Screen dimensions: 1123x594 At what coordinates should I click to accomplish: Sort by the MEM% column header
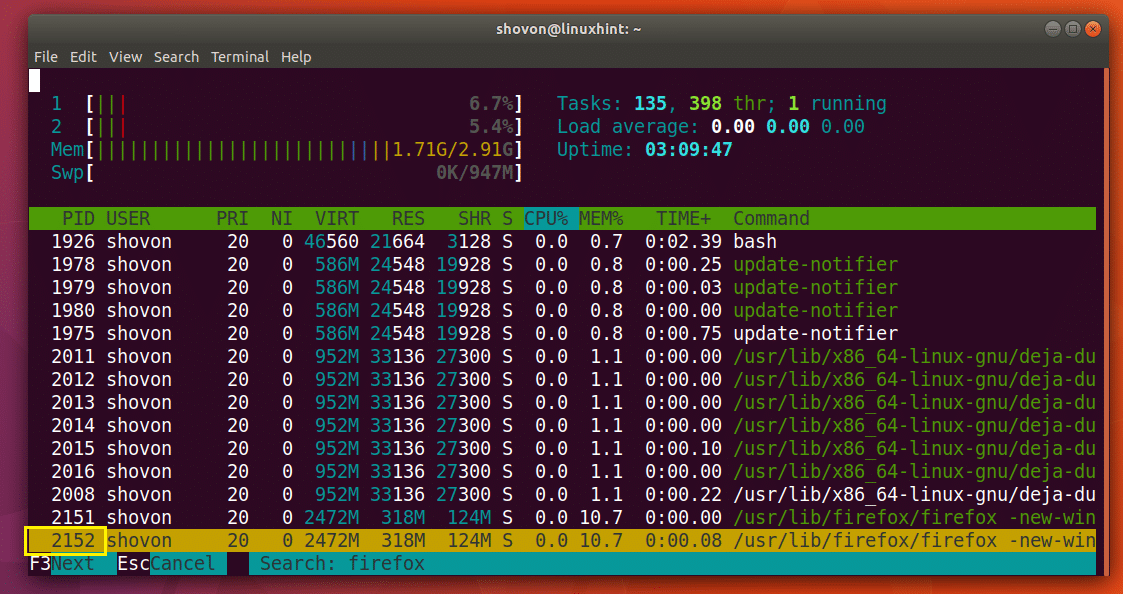(602, 219)
